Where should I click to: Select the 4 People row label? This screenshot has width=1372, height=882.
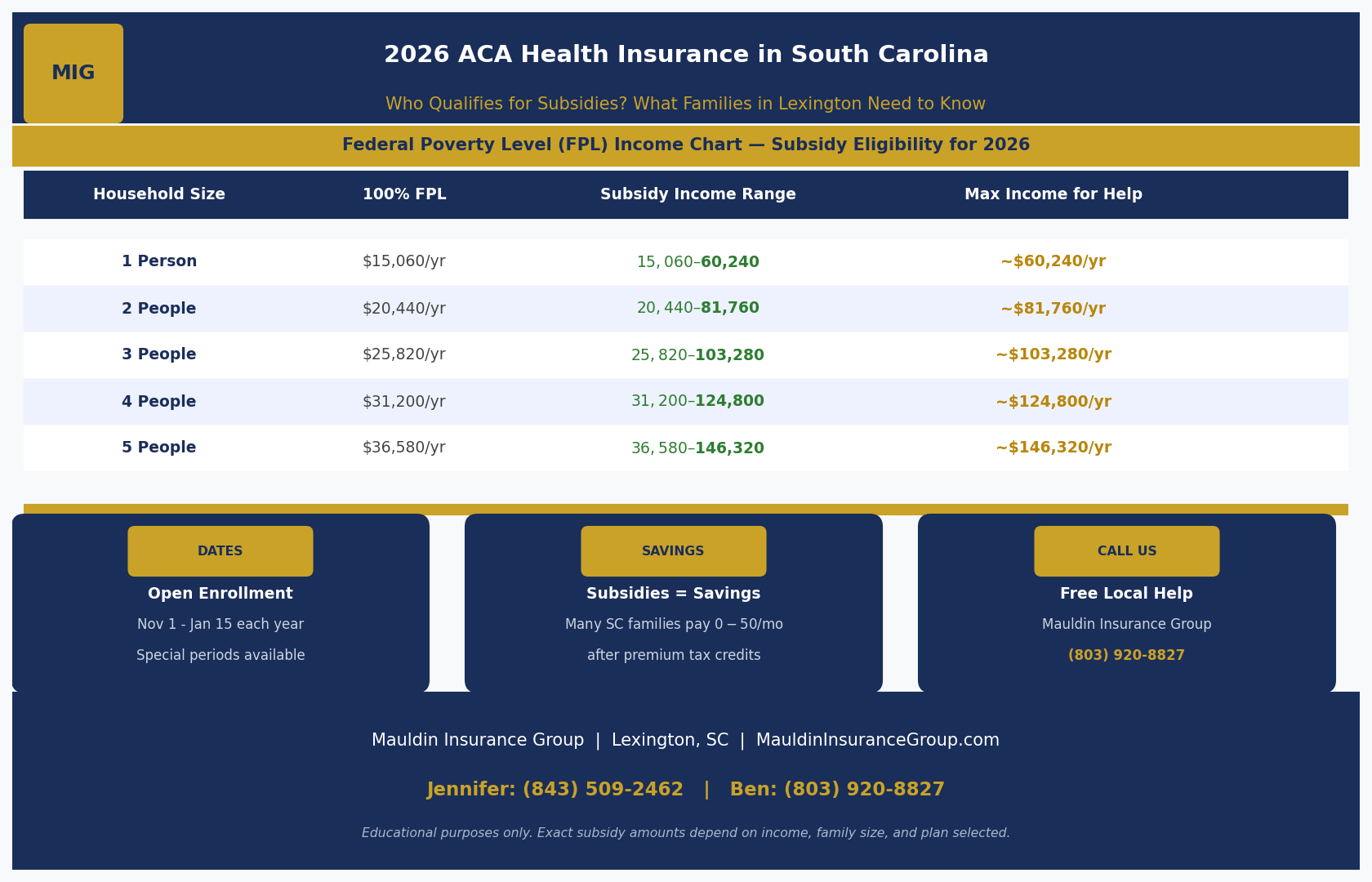point(159,402)
